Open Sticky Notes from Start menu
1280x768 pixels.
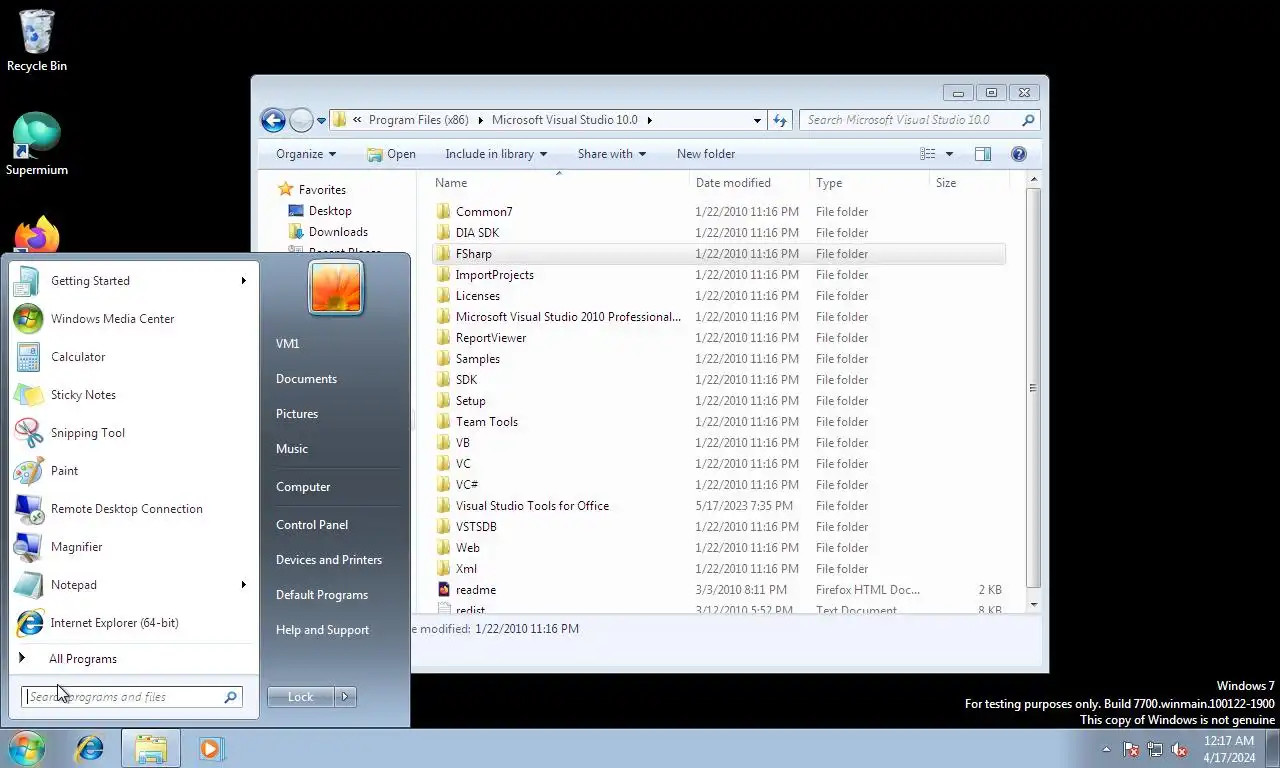tap(134, 395)
